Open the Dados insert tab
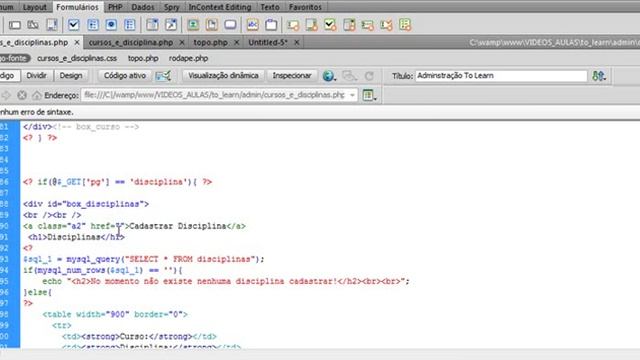Viewport: 640px width, 360px height. coord(143,7)
